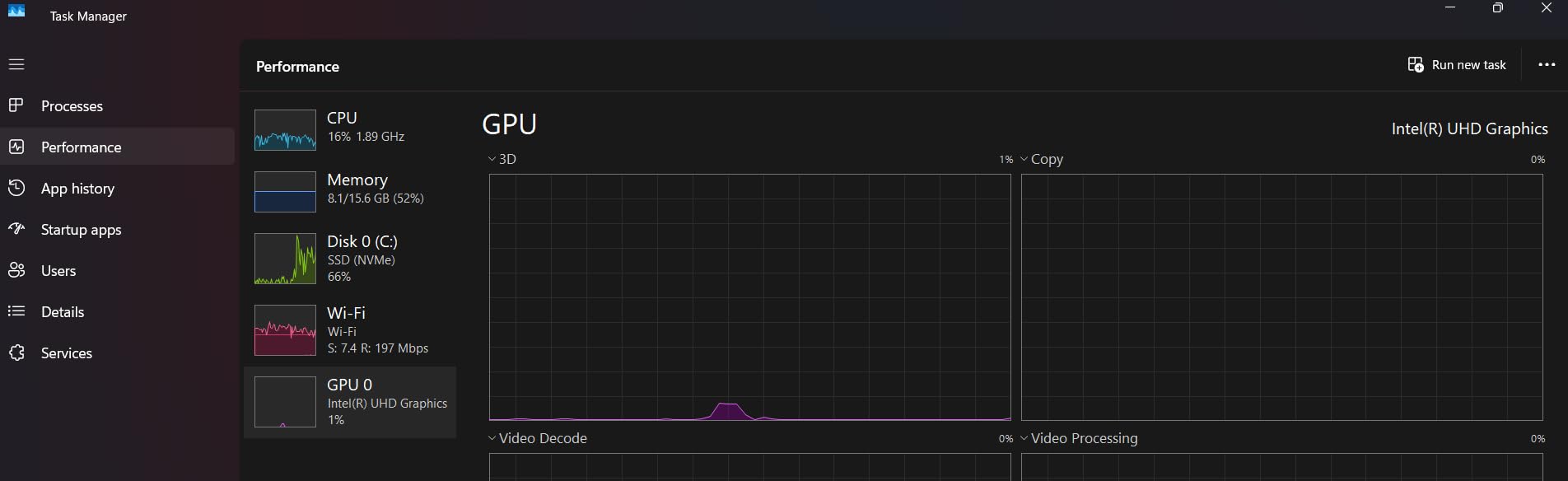
Task: Select the Performance page label
Action: [x=81, y=147]
